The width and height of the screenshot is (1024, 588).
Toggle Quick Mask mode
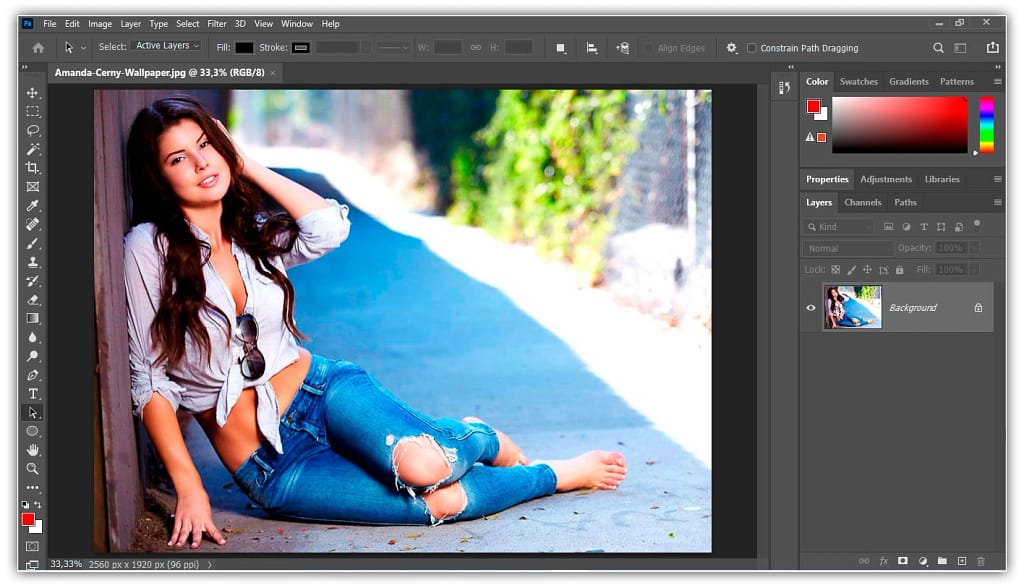point(33,546)
